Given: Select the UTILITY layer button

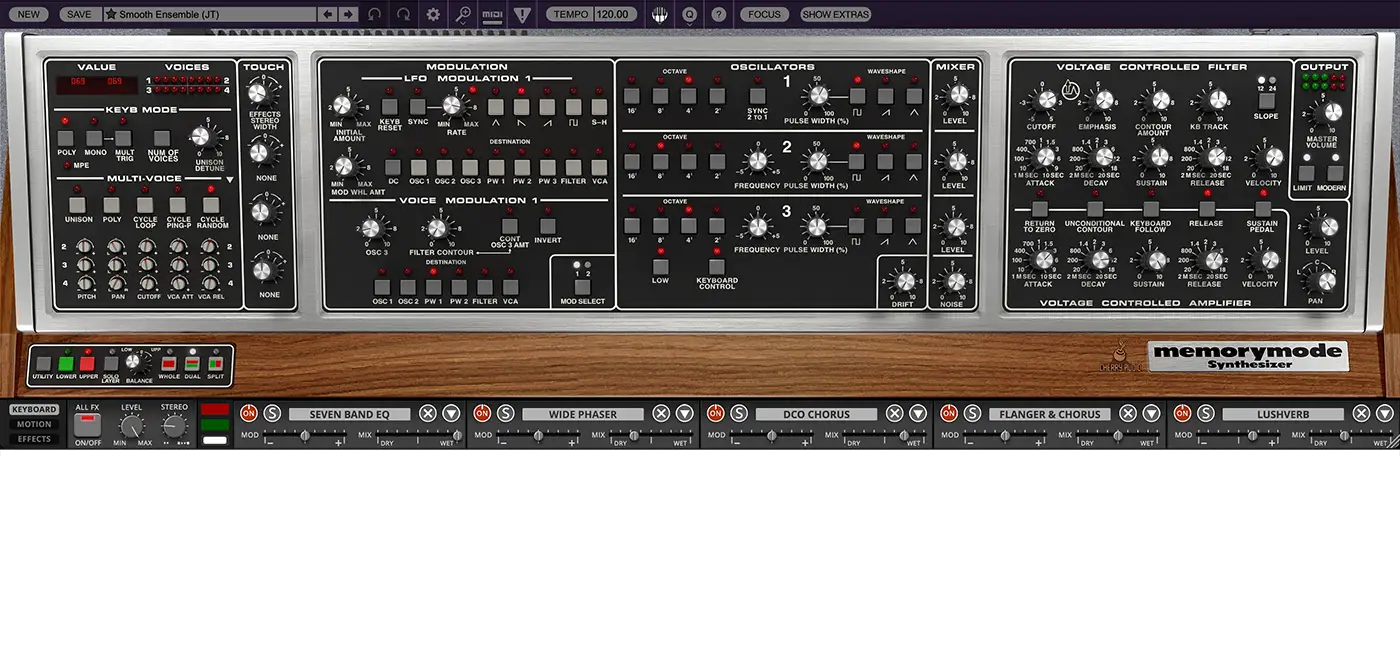Looking at the screenshot, I should click(42, 363).
